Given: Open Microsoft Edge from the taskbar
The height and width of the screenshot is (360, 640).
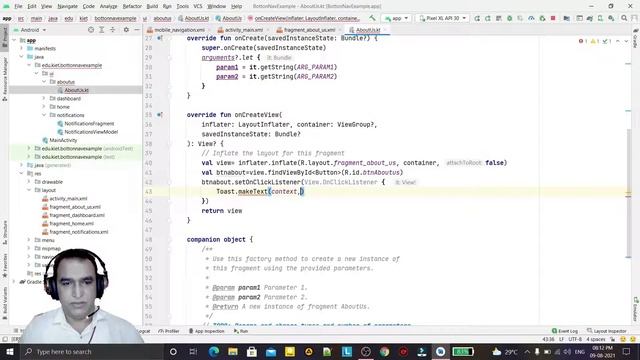Looking at the screenshot, I should pyautogui.click(x=214, y=351).
